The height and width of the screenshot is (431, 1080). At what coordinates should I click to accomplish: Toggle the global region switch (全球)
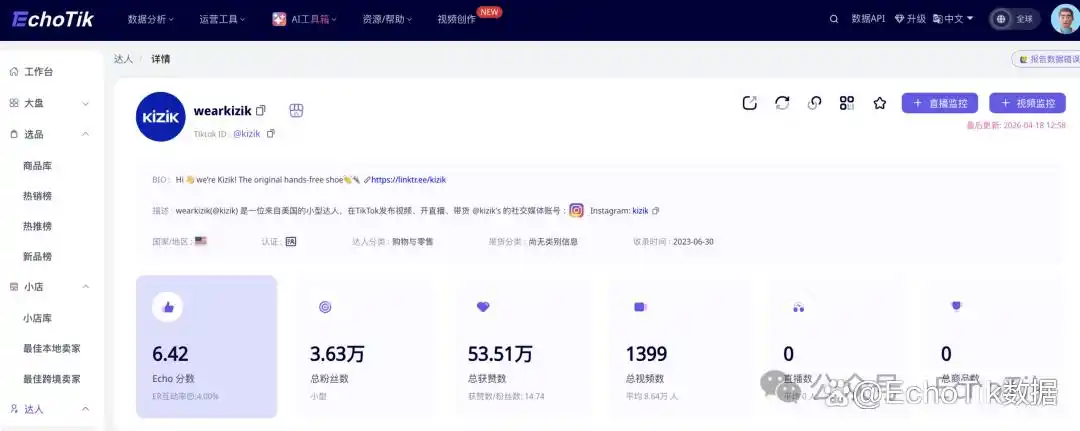[1014, 19]
